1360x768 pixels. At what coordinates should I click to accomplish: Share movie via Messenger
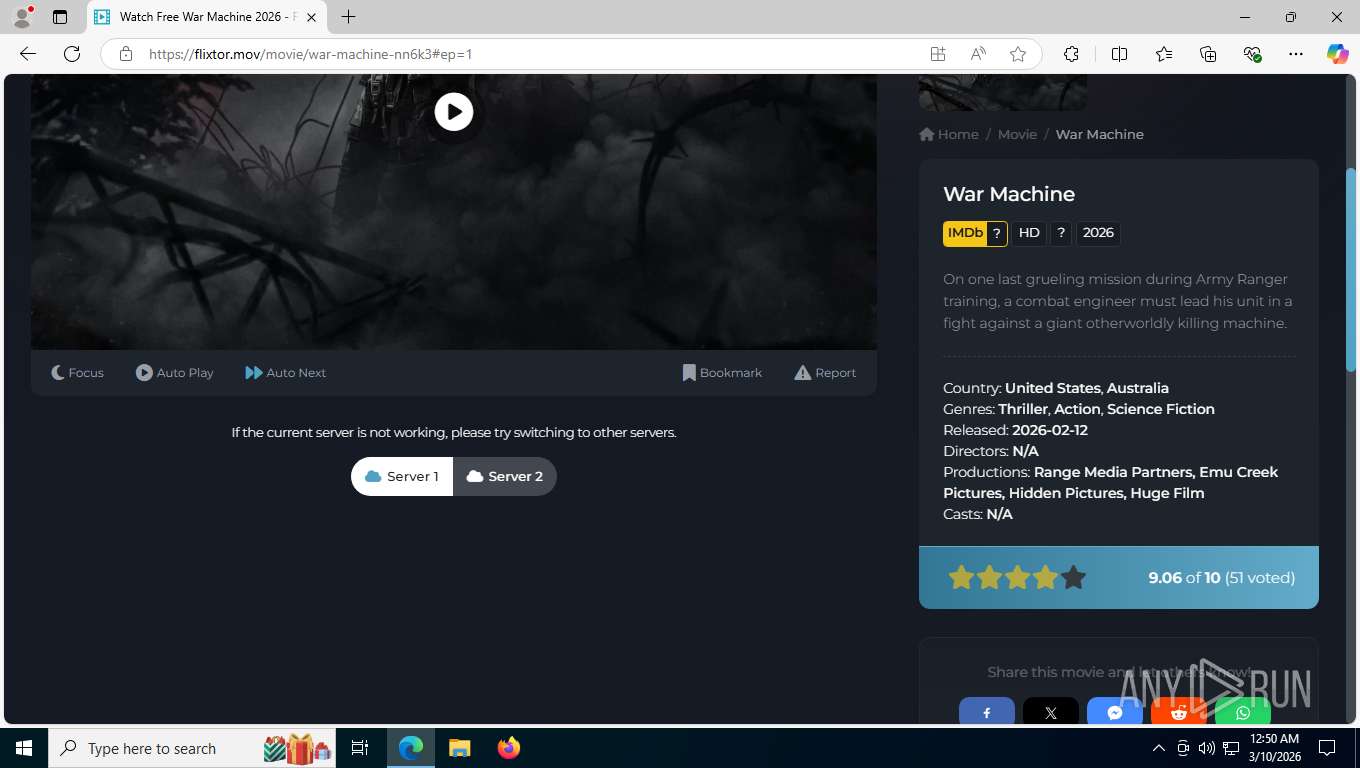[1115, 711]
